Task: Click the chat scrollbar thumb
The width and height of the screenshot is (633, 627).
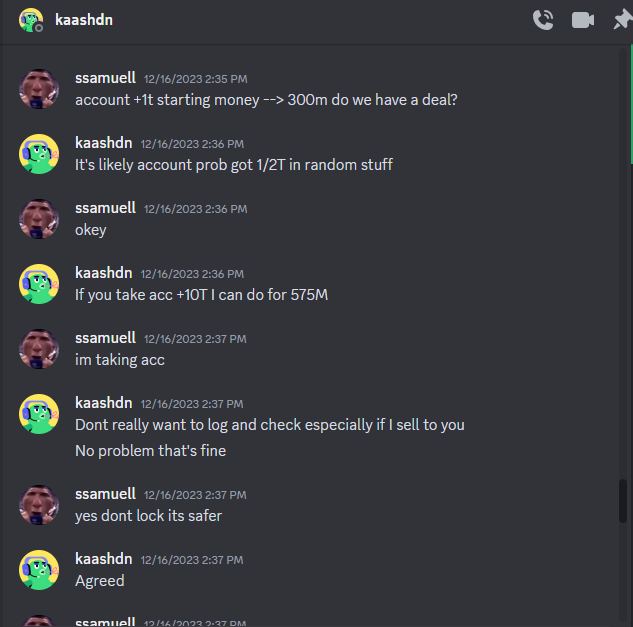Action: [x=623, y=501]
